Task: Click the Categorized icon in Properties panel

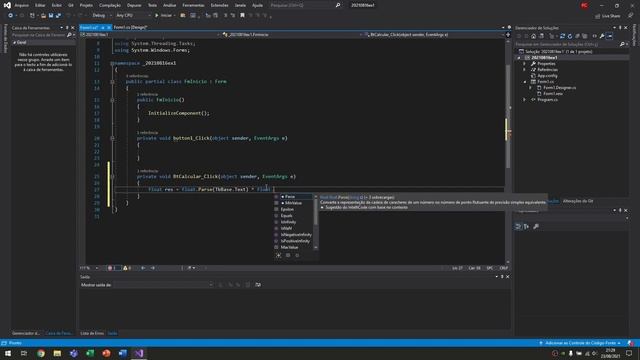Action: (x=518, y=227)
